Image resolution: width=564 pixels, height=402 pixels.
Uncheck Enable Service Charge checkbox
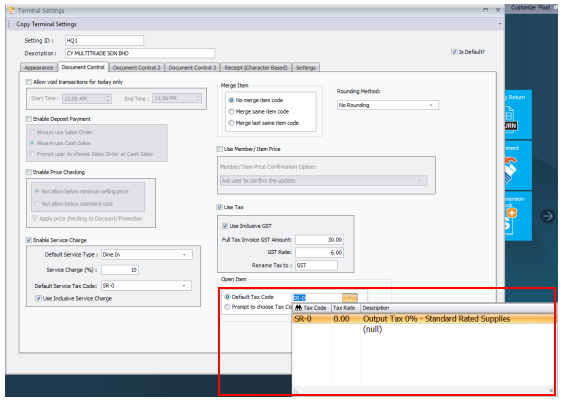tap(28, 240)
